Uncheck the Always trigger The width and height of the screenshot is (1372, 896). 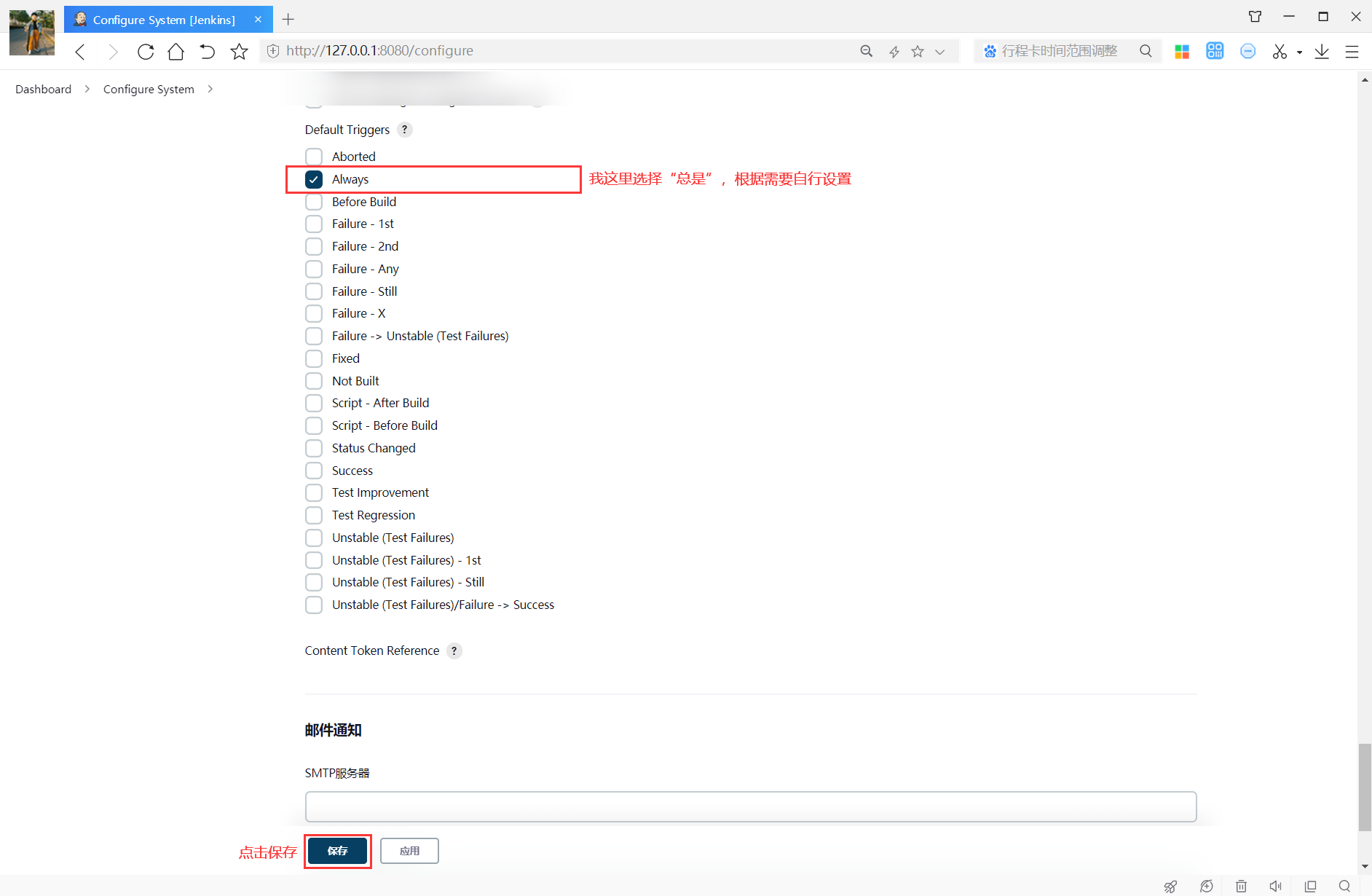[x=314, y=179]
